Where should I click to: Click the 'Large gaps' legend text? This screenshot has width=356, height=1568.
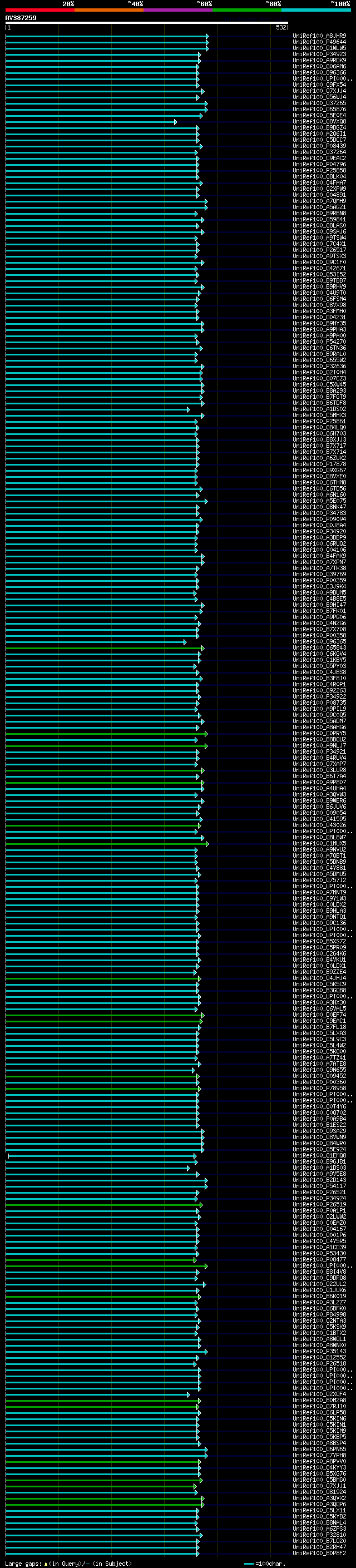[x=24, y=1563]
